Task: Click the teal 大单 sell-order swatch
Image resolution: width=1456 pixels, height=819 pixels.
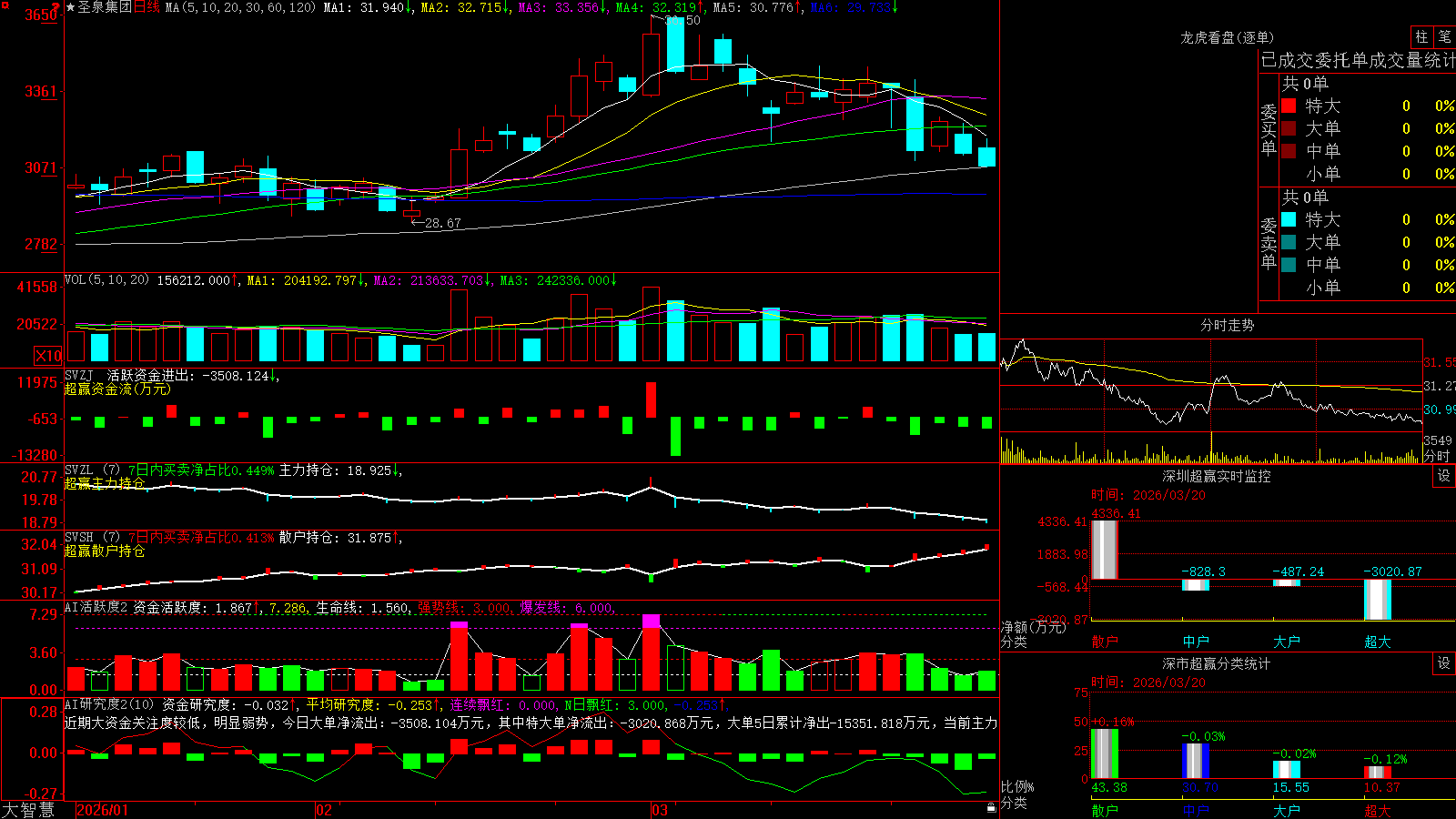Action: [1289, 242]
